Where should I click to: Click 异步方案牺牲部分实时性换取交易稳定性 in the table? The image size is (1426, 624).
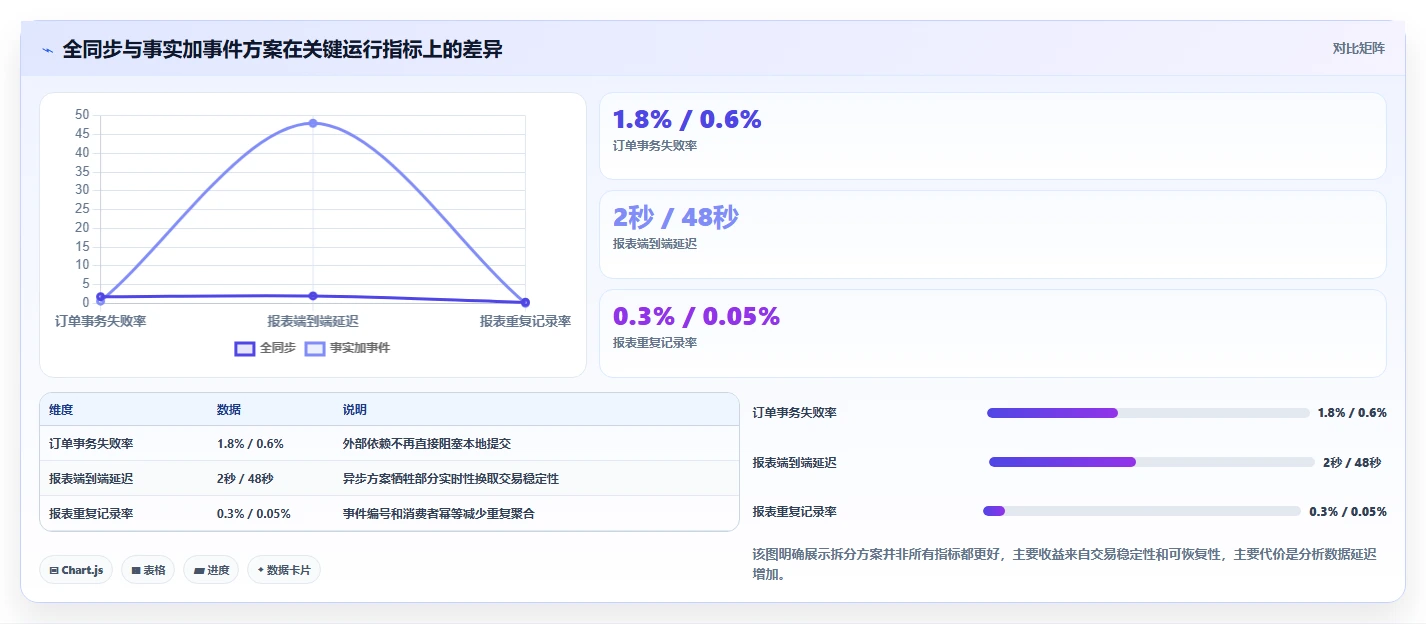pyautogui.click(x=451, y=478)
